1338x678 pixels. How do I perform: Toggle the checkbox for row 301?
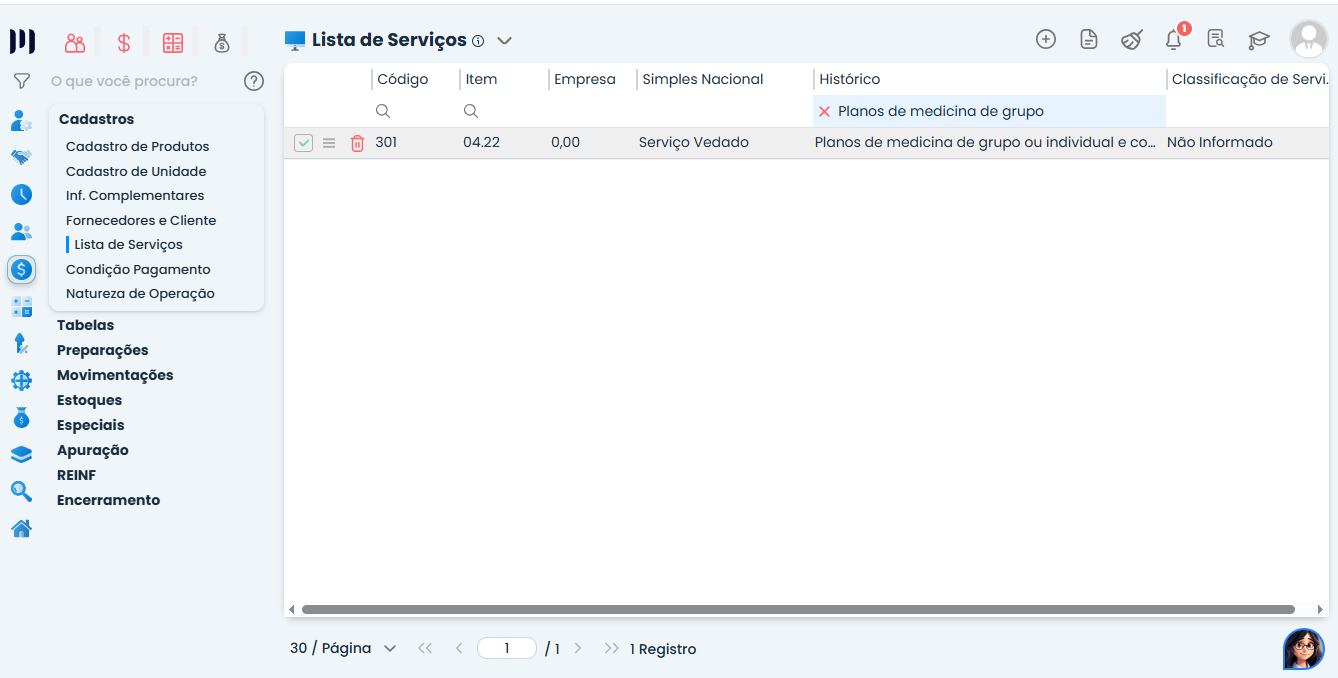(303, 143)
